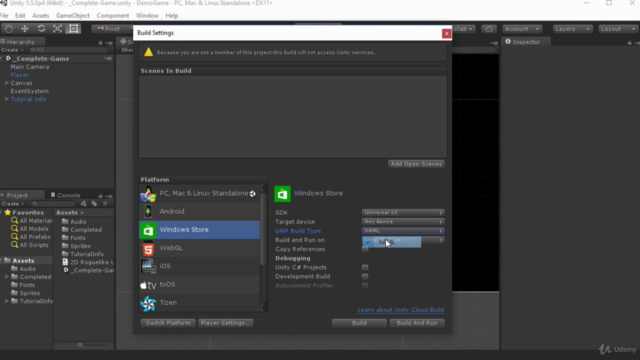This screenshot has height=360, width=640.
Task: Toggle the Pivot handle position button
Action: coord(109,29)
